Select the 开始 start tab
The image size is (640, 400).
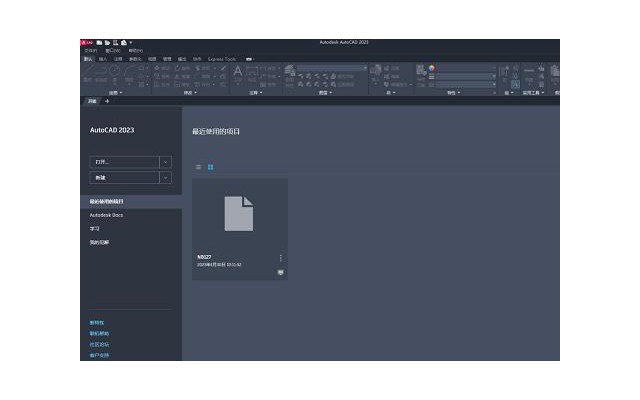tap(92, 101)
